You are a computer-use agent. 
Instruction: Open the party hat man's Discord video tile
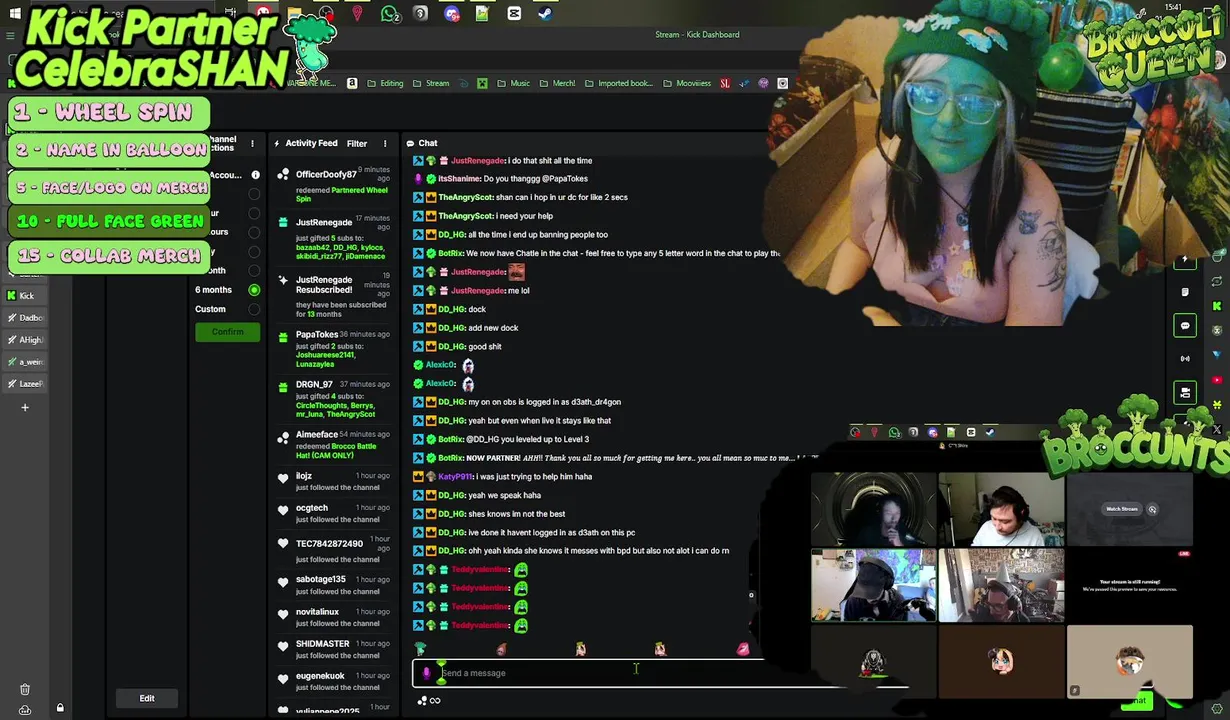(x=1001, y=586)
